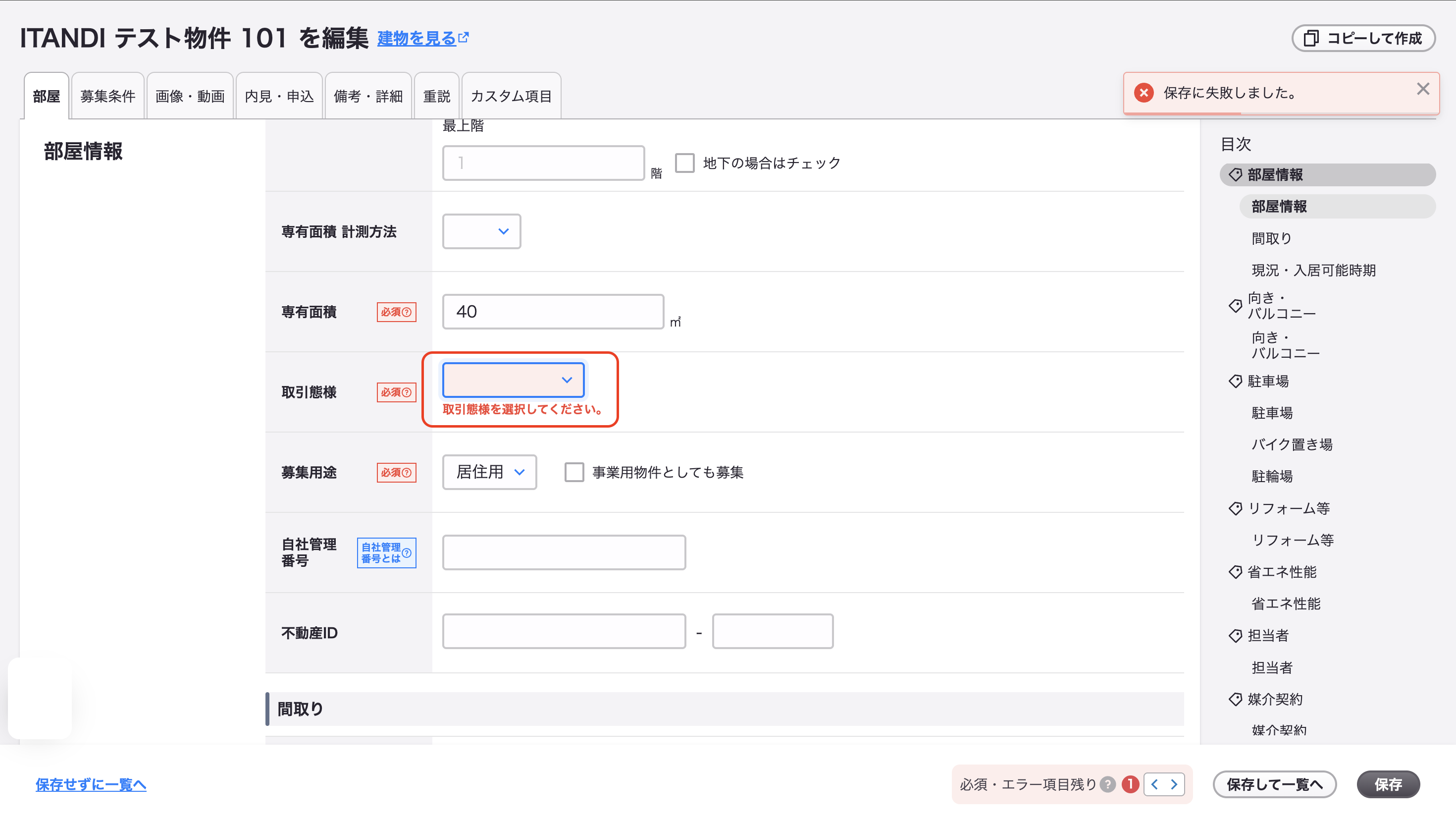Dismiss the 保存に失敗しました notification
This screenshot has width=1456, height=824.
[x=1423, y=89]
